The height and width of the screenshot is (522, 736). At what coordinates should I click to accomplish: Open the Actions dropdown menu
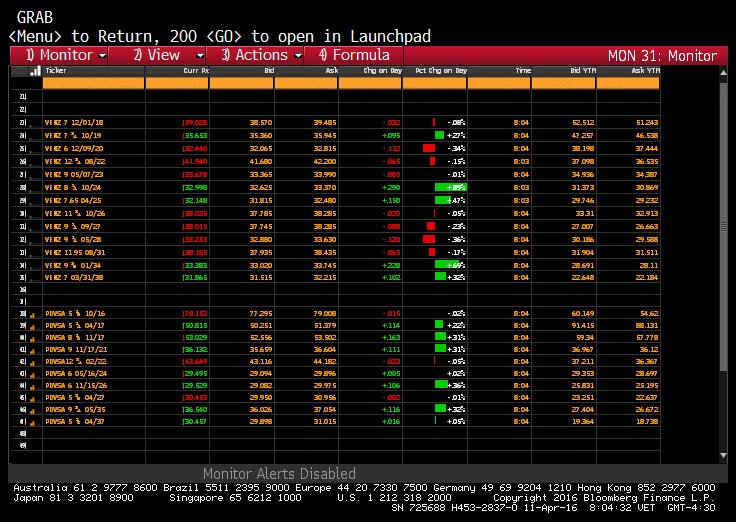(261, 55)
